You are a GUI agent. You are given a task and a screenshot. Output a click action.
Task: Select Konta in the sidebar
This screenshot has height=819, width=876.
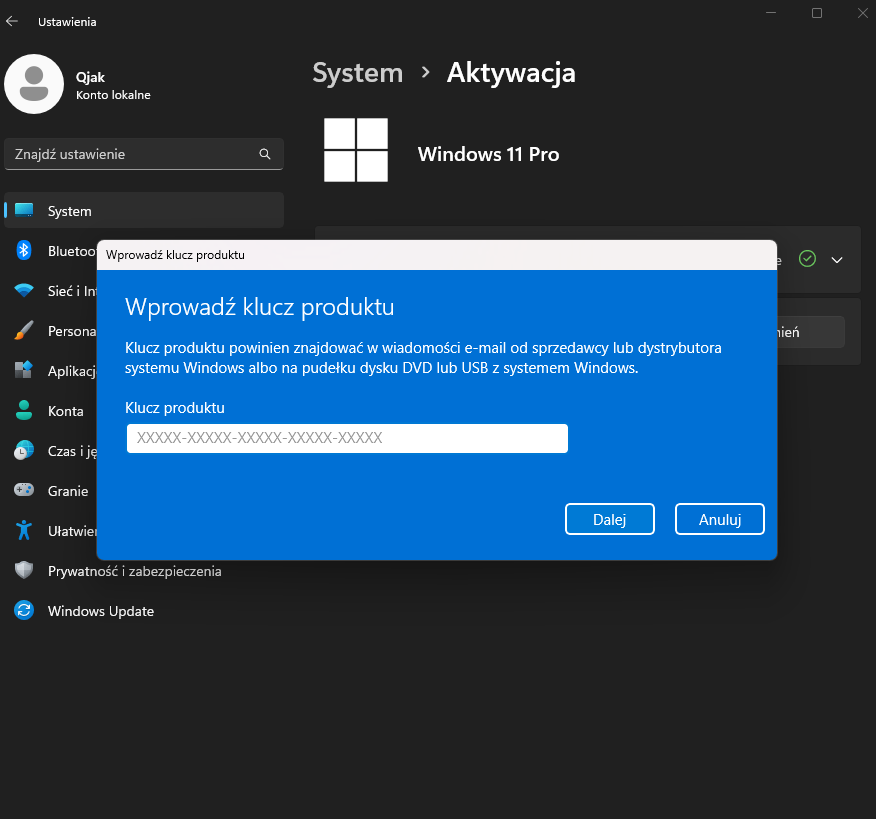coord(23,411)
